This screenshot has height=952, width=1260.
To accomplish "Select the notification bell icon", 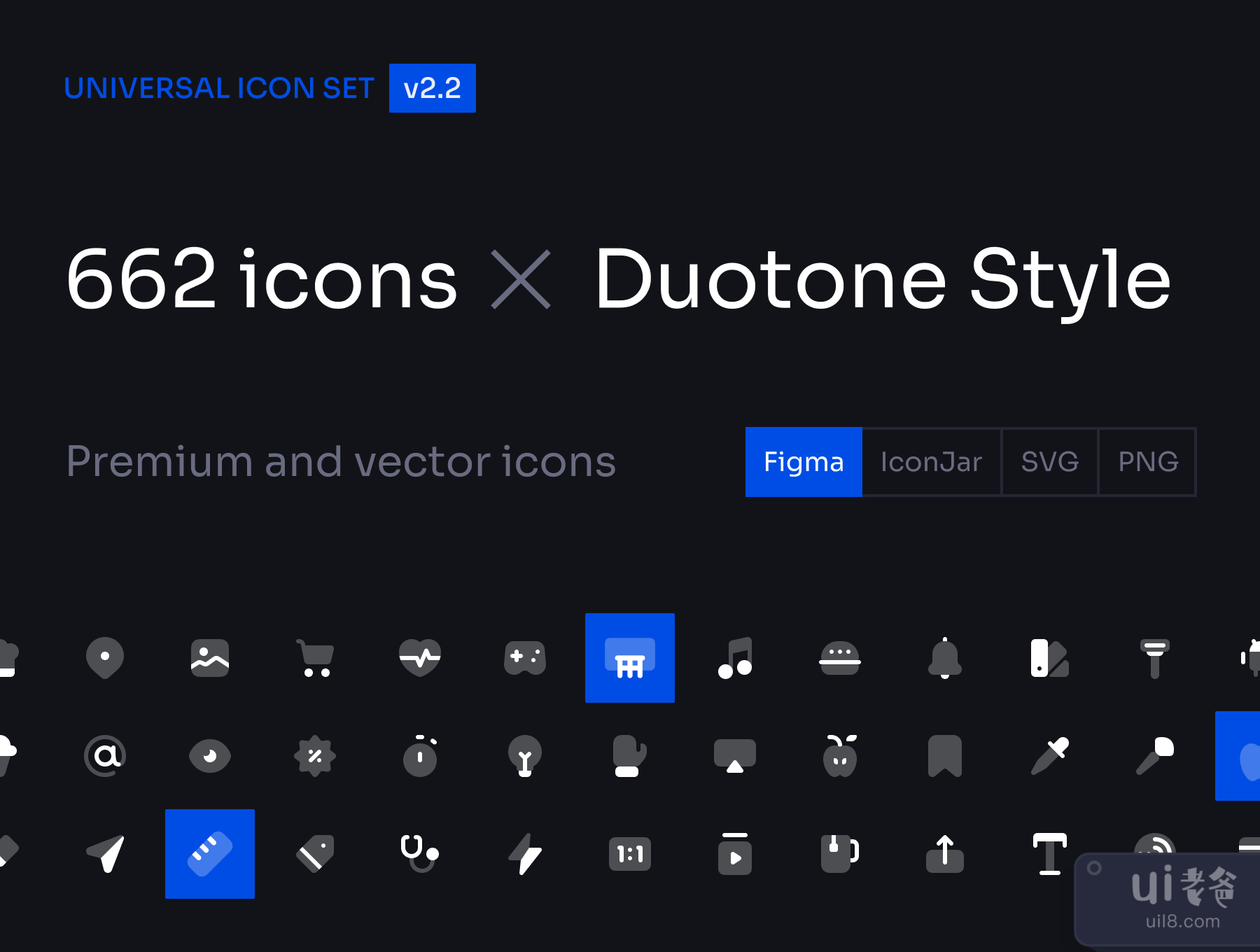I will click(945, 658).
